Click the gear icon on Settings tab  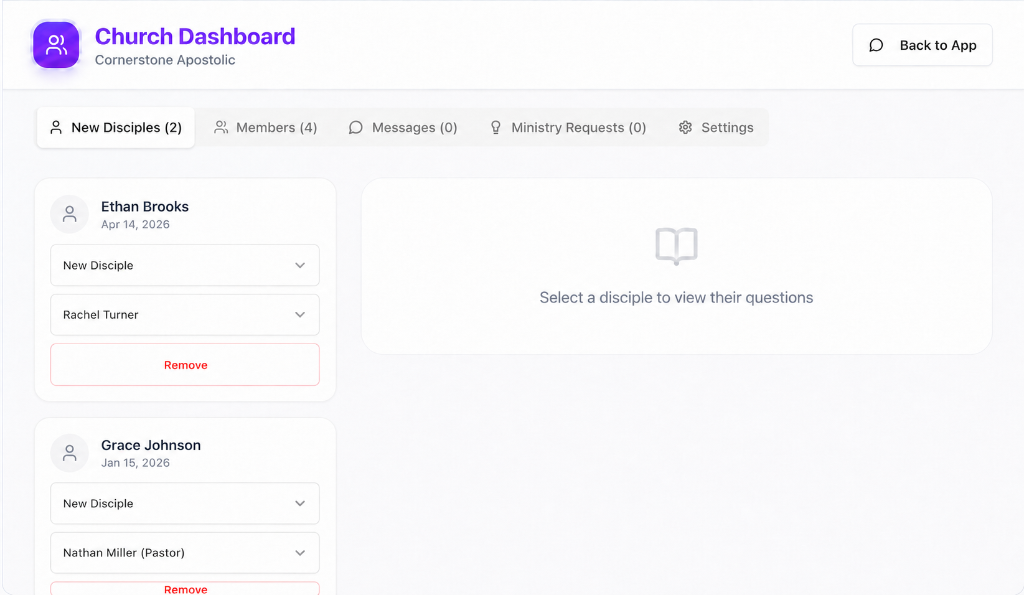[x=685, y=127]
